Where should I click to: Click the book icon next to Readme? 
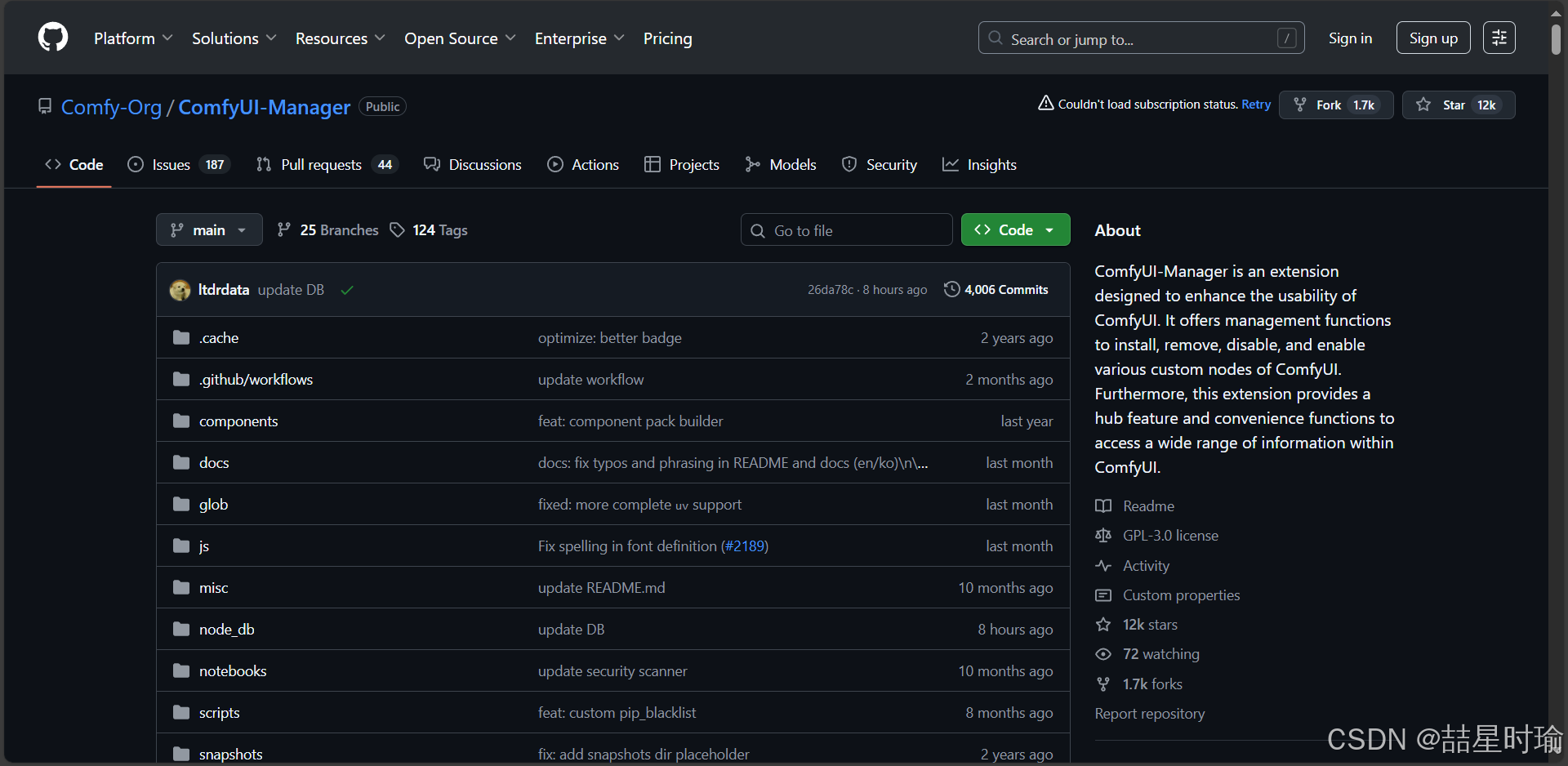pos(1103,505)
